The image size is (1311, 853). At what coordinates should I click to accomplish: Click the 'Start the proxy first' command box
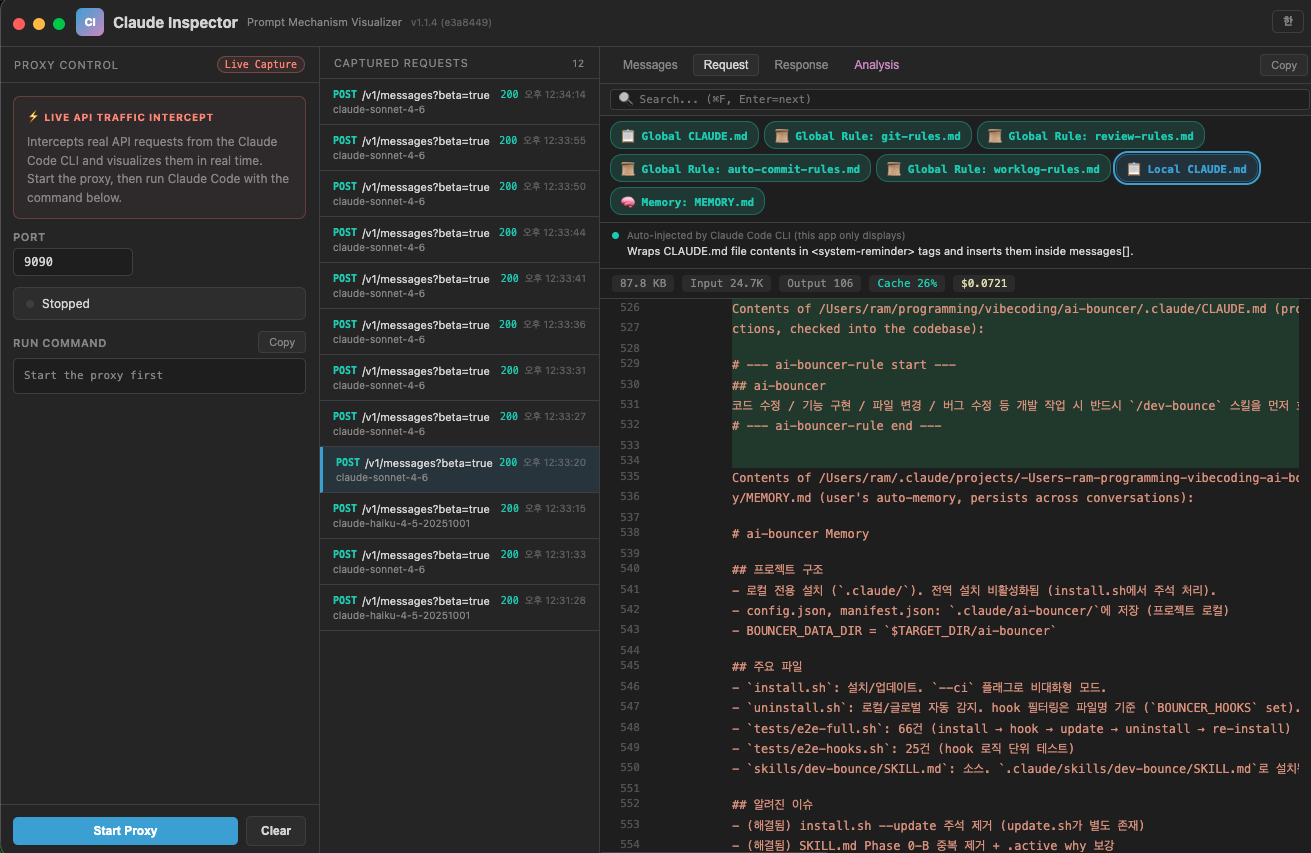(159, 376)
